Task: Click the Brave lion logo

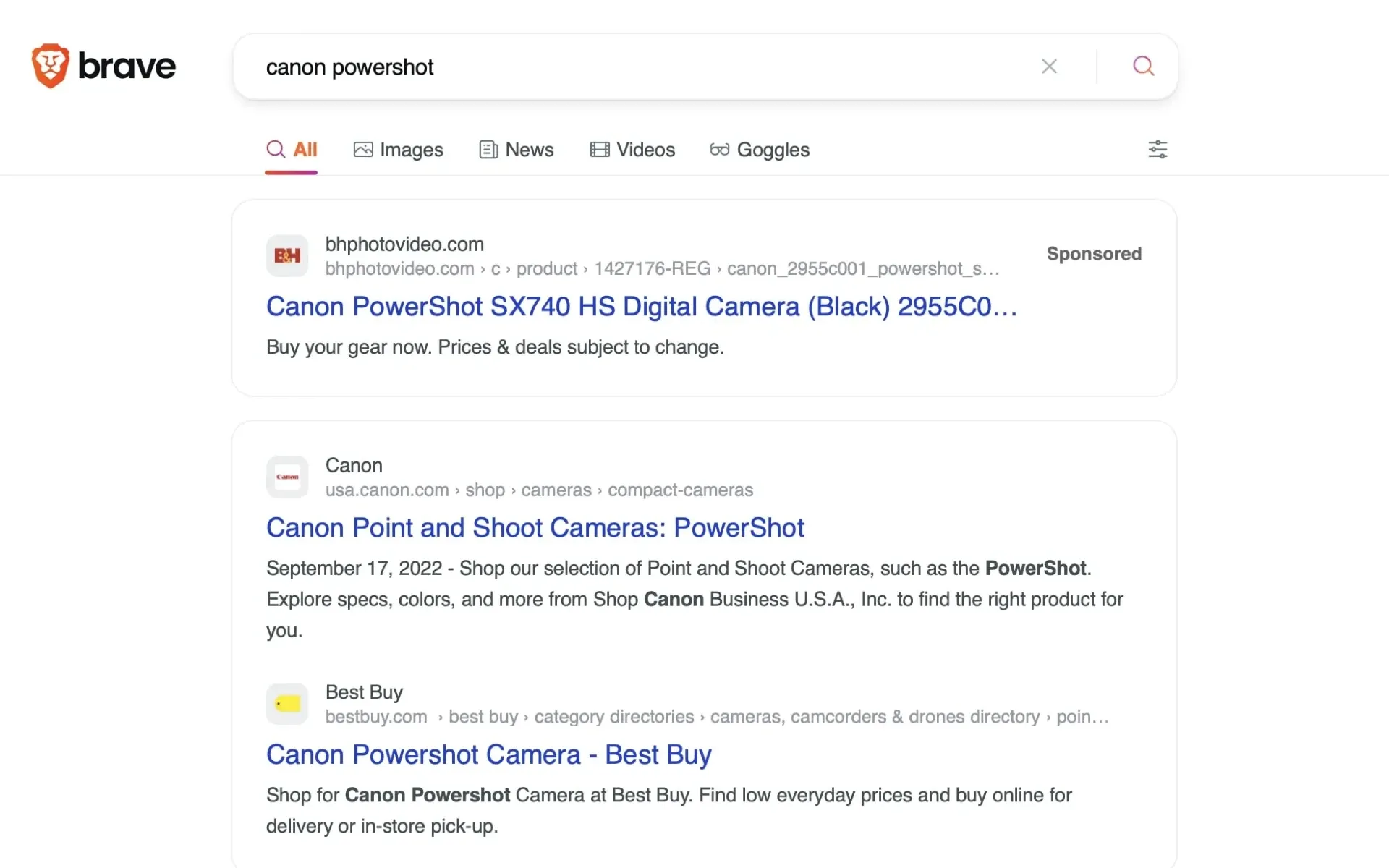Action: (50, 66)
